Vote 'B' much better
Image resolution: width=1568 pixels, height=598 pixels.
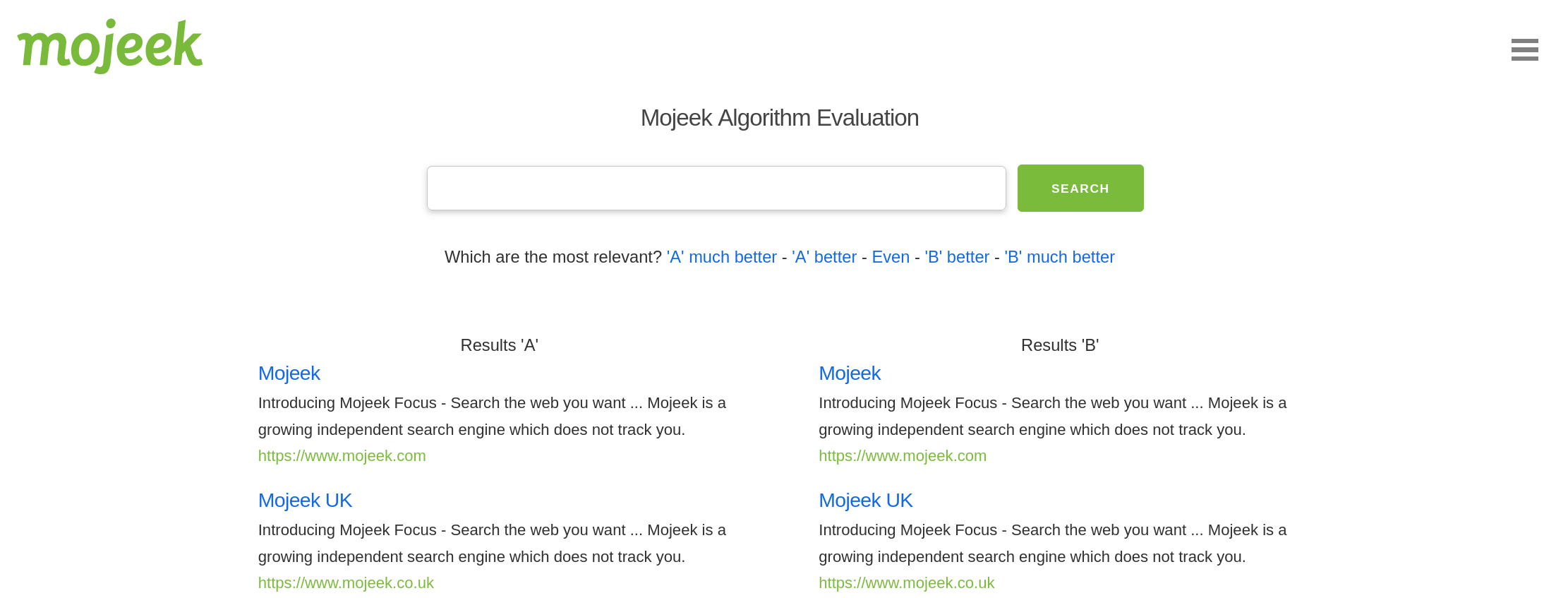click(1059, 257)
